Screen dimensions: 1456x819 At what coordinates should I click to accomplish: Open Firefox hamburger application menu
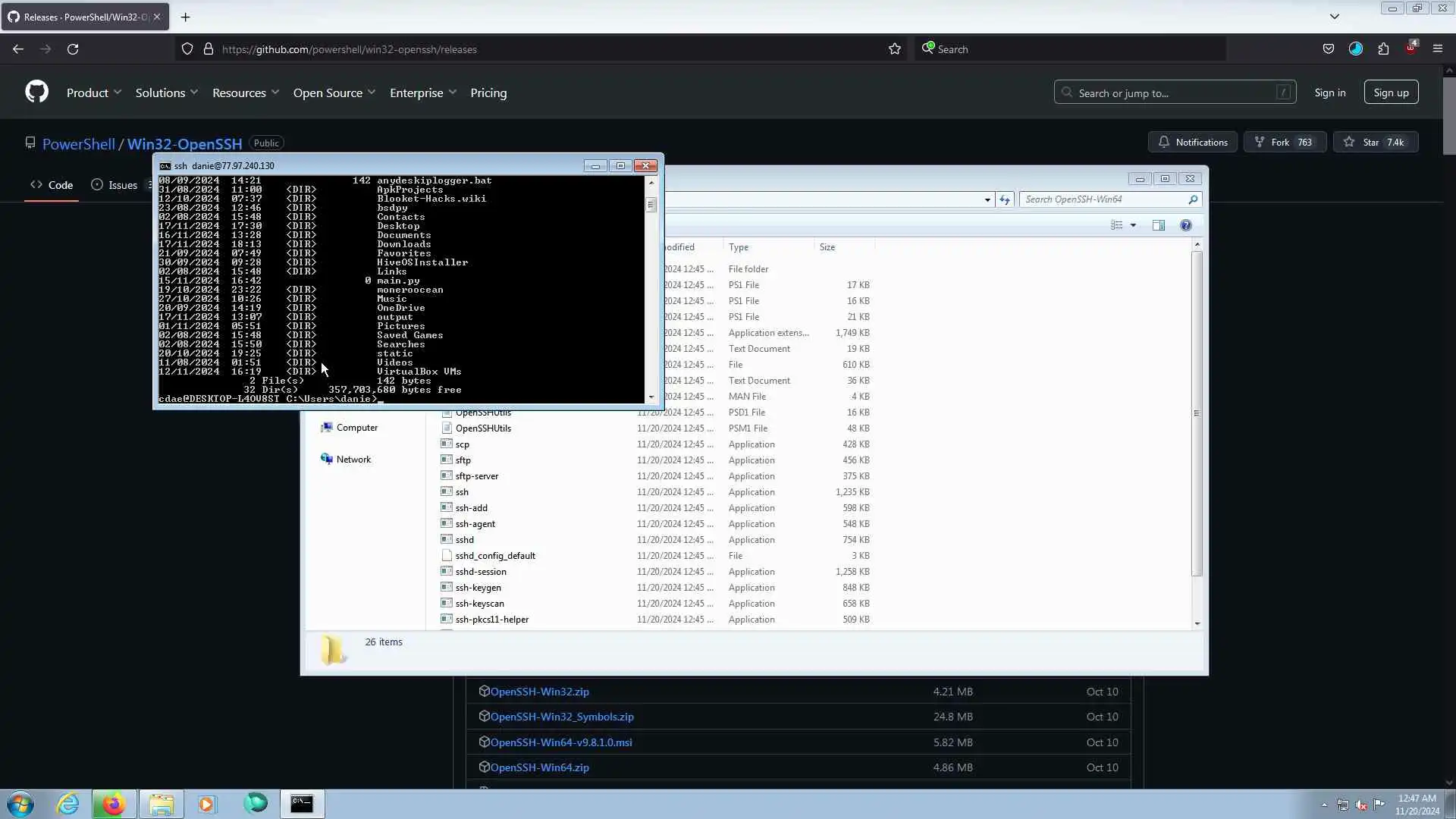click(x=1437, y=49)
